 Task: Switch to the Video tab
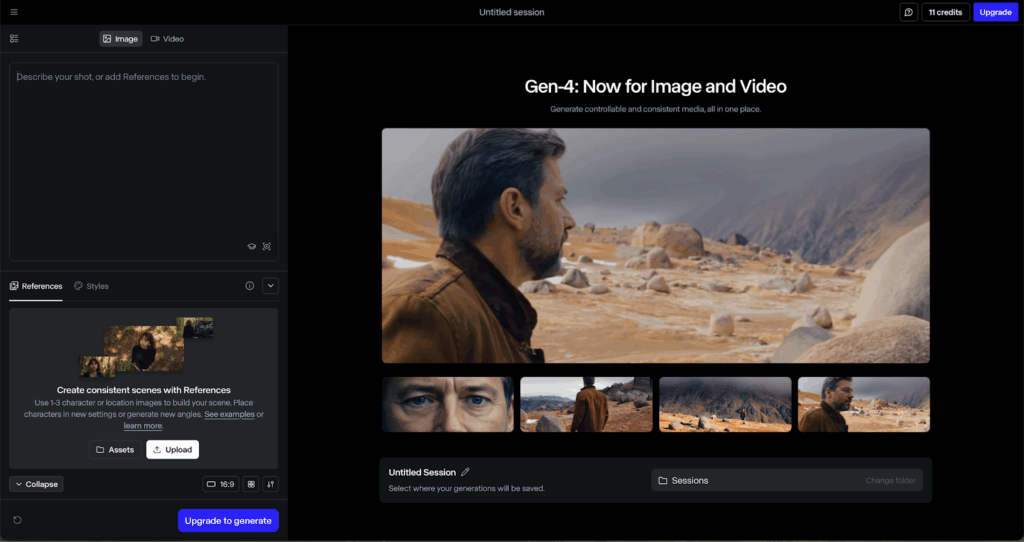point(167,39)
